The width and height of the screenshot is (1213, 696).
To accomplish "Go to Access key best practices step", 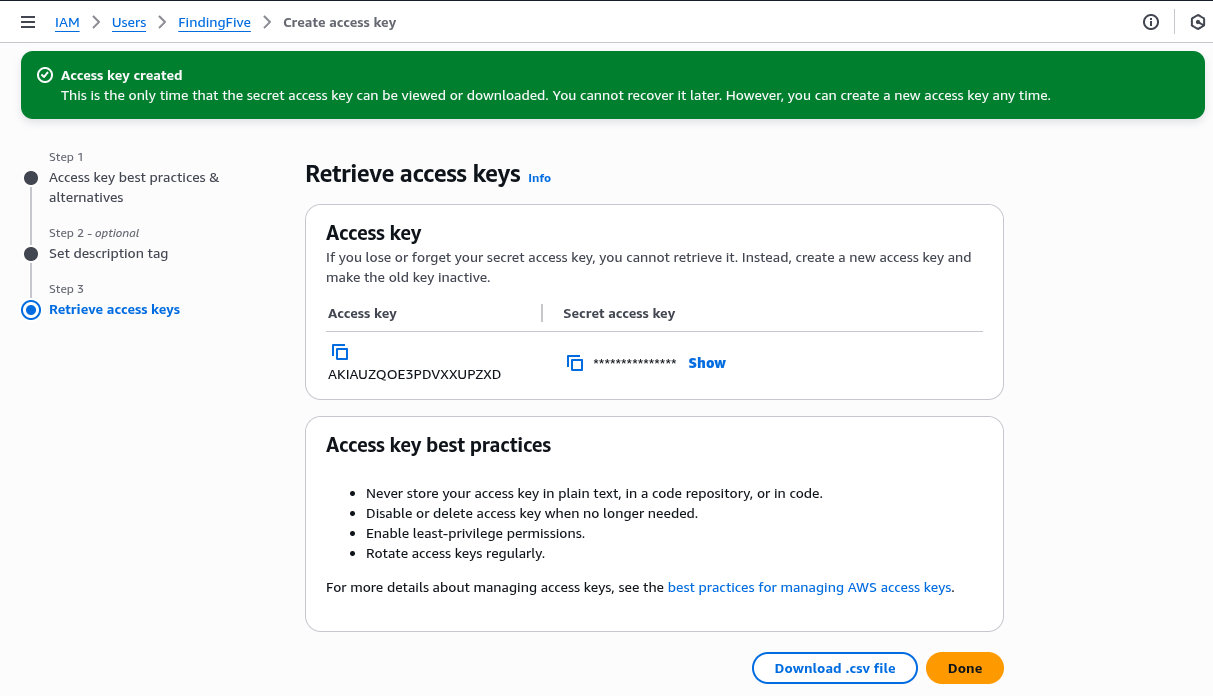I will [x=134, y=187].
